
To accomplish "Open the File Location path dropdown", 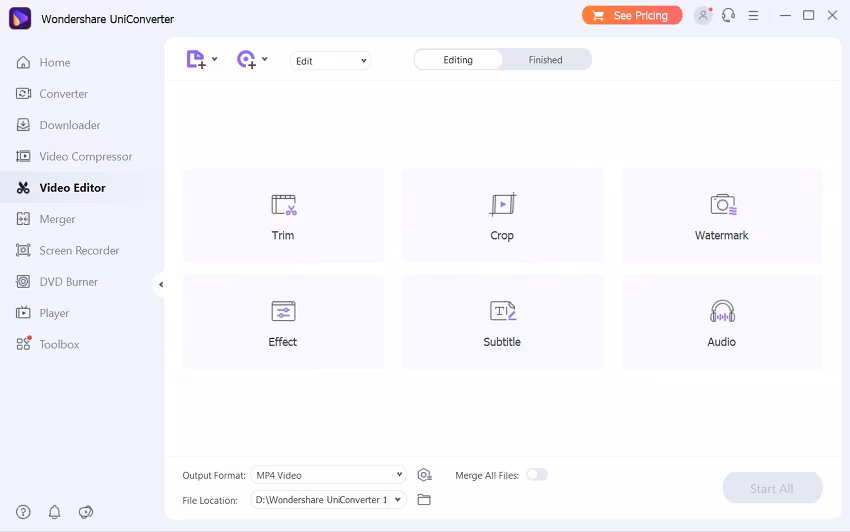I will point(329,499).
